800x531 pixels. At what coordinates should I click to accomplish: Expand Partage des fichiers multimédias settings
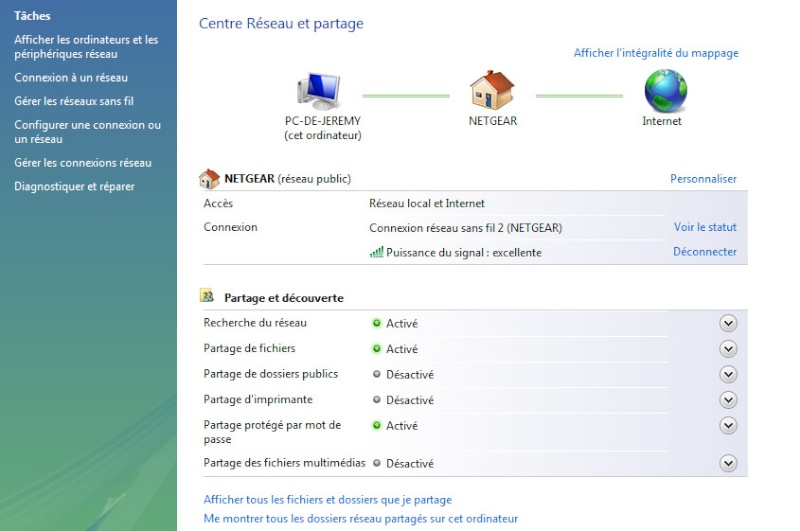tap(728, 463)
